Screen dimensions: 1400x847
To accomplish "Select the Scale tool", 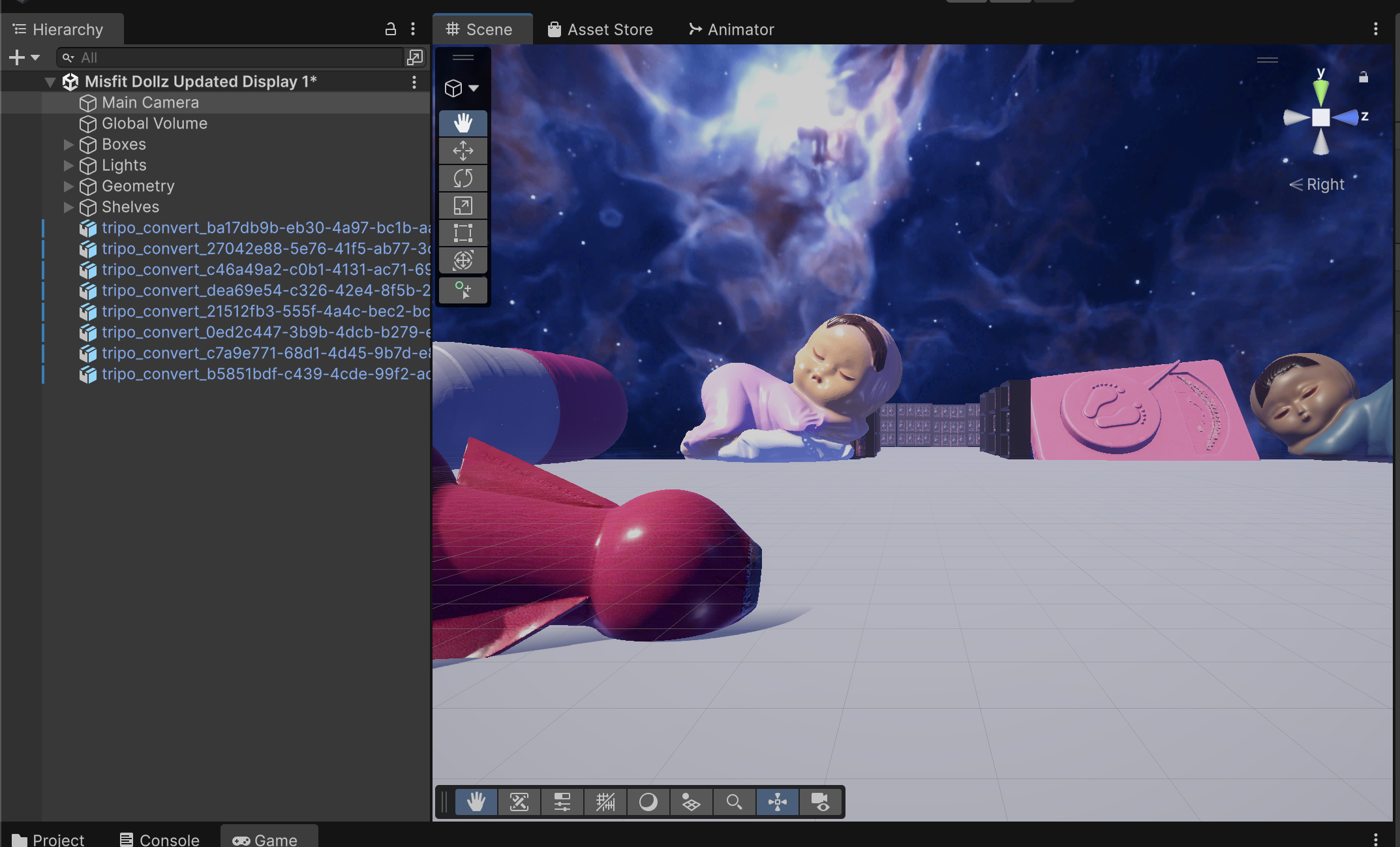I will (463, 206).
